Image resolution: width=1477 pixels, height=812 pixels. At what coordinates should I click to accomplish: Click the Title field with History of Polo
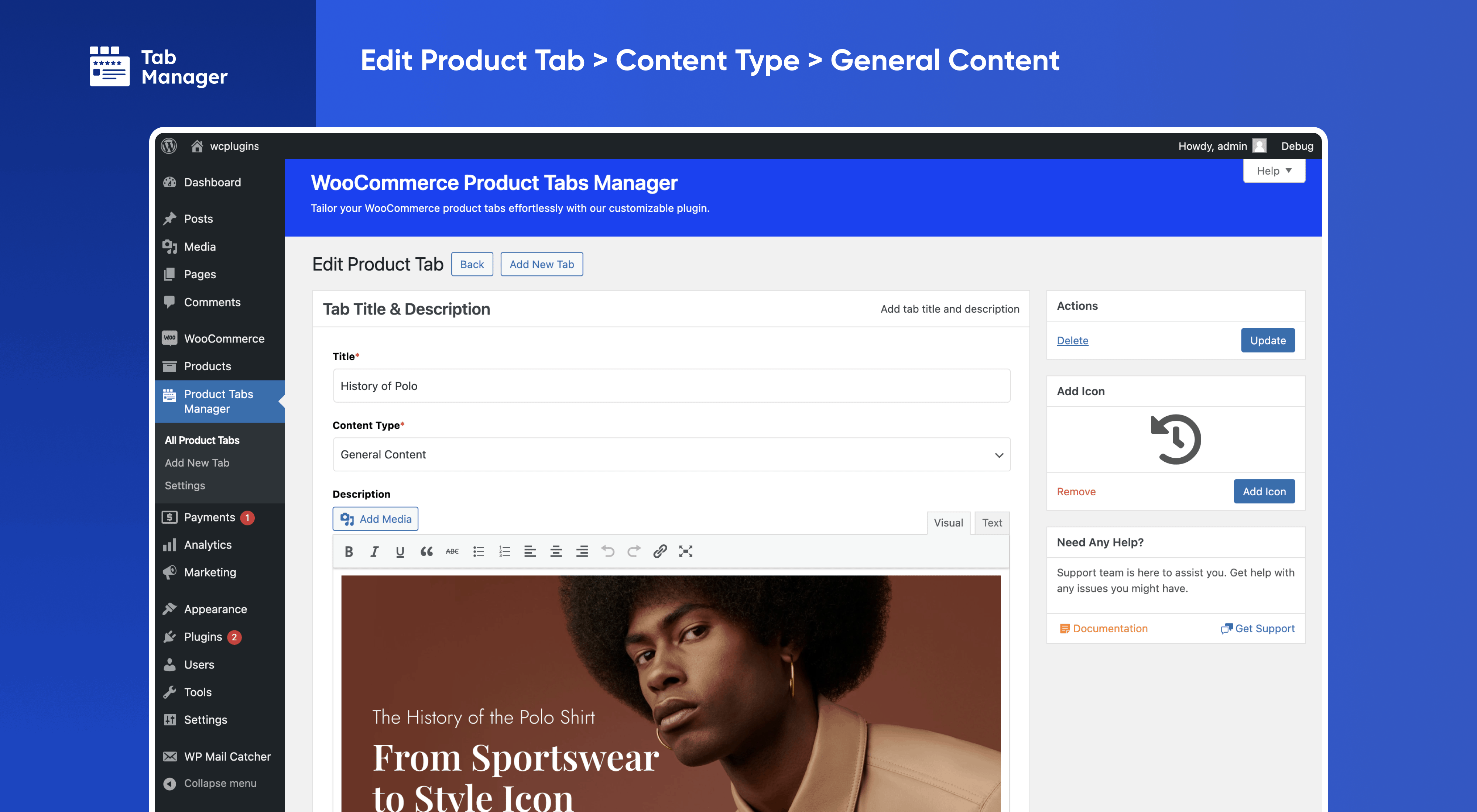pyautogui.click(x=671, y=386)
